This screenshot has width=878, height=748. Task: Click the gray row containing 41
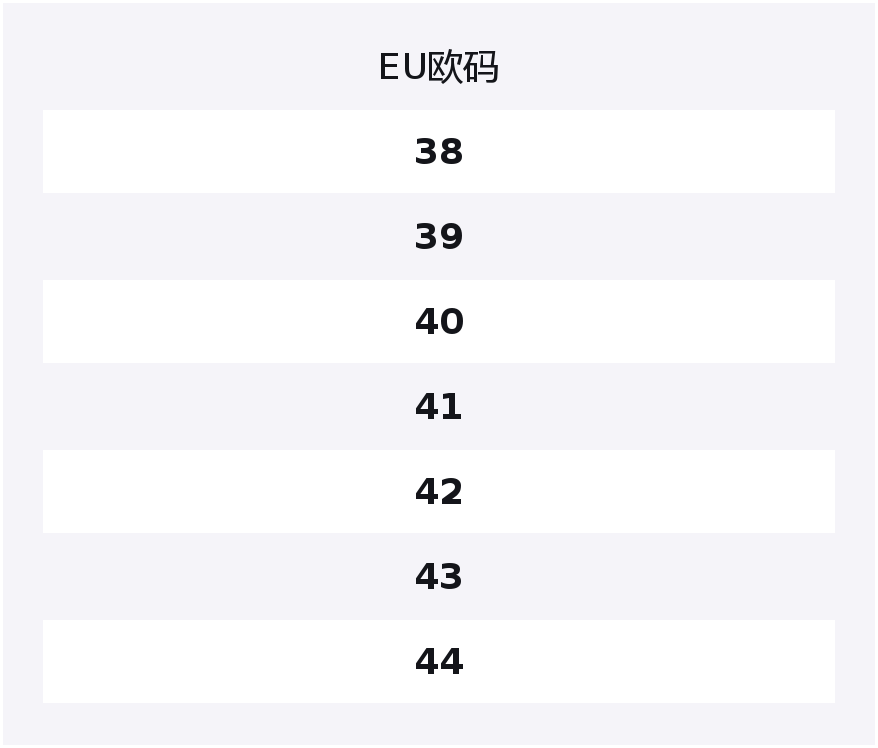[x=439, y=407]
